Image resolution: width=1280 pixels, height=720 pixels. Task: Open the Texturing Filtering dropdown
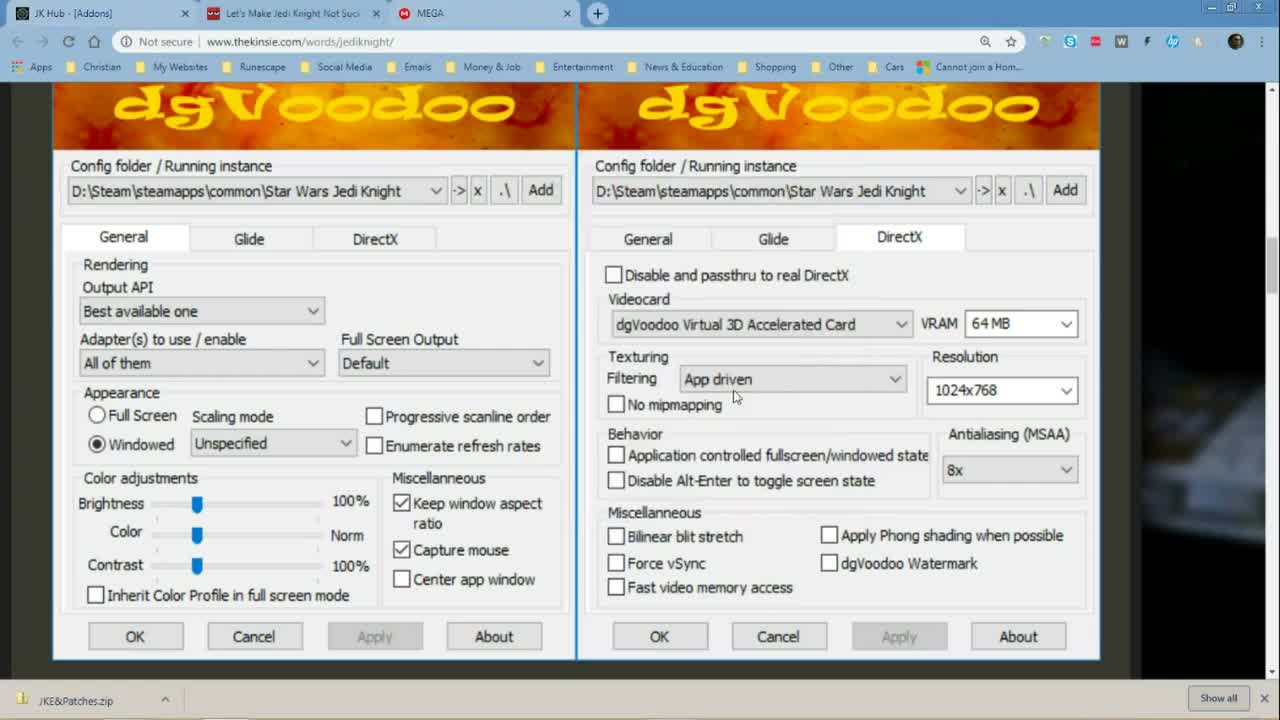[x=792, y=379]
